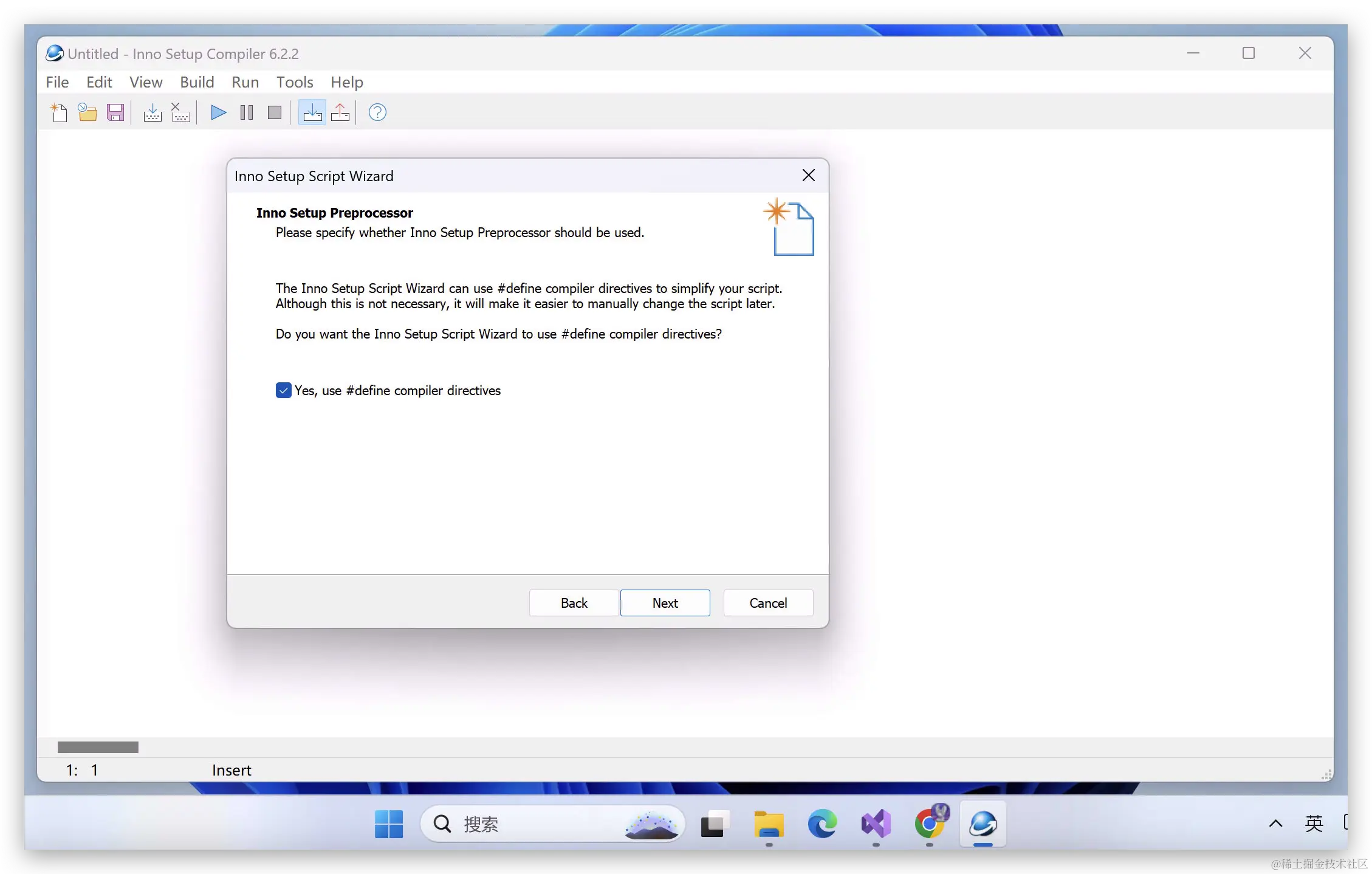Open help via question mark icon
This screenshot has width=1372, height=874.
point(377,112)
